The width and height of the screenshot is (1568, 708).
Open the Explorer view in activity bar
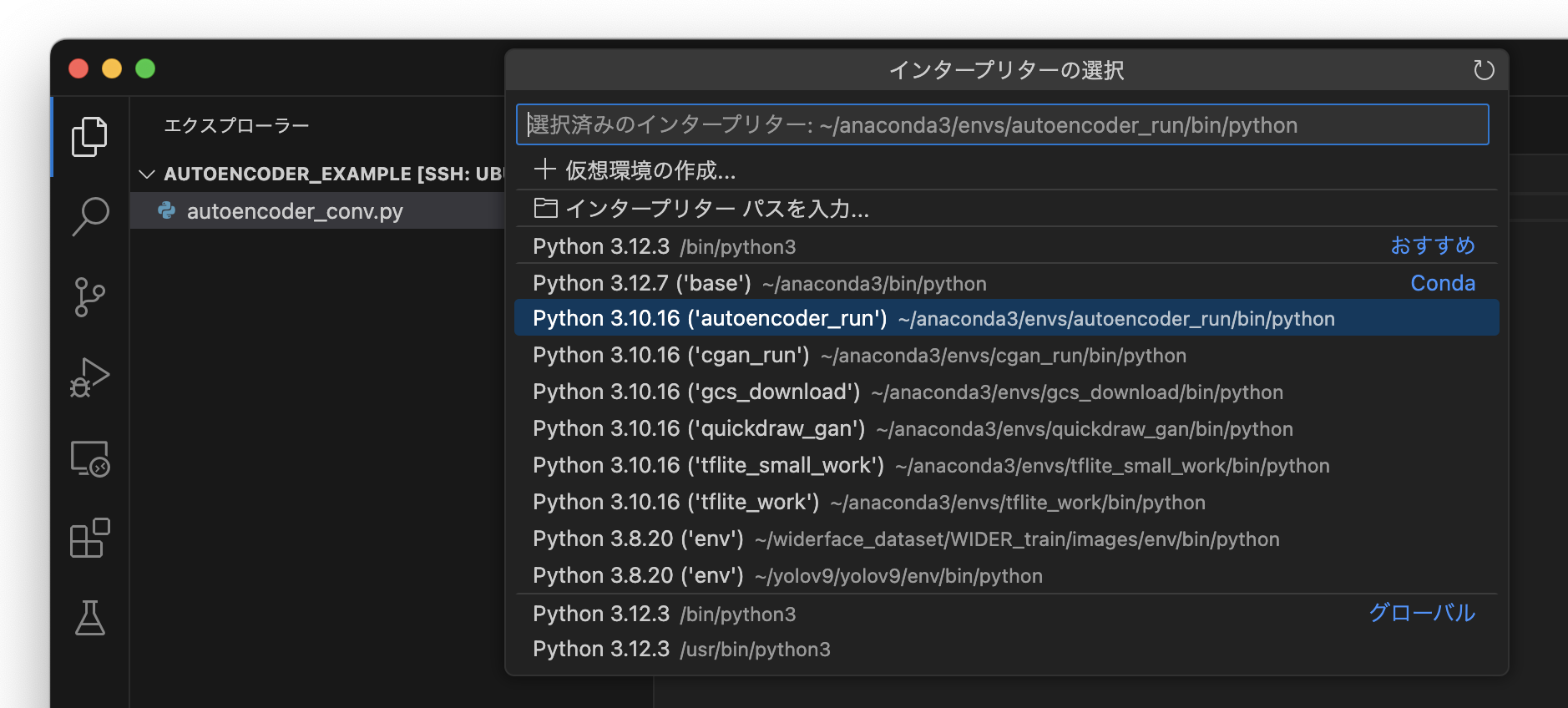coord(89,137)
